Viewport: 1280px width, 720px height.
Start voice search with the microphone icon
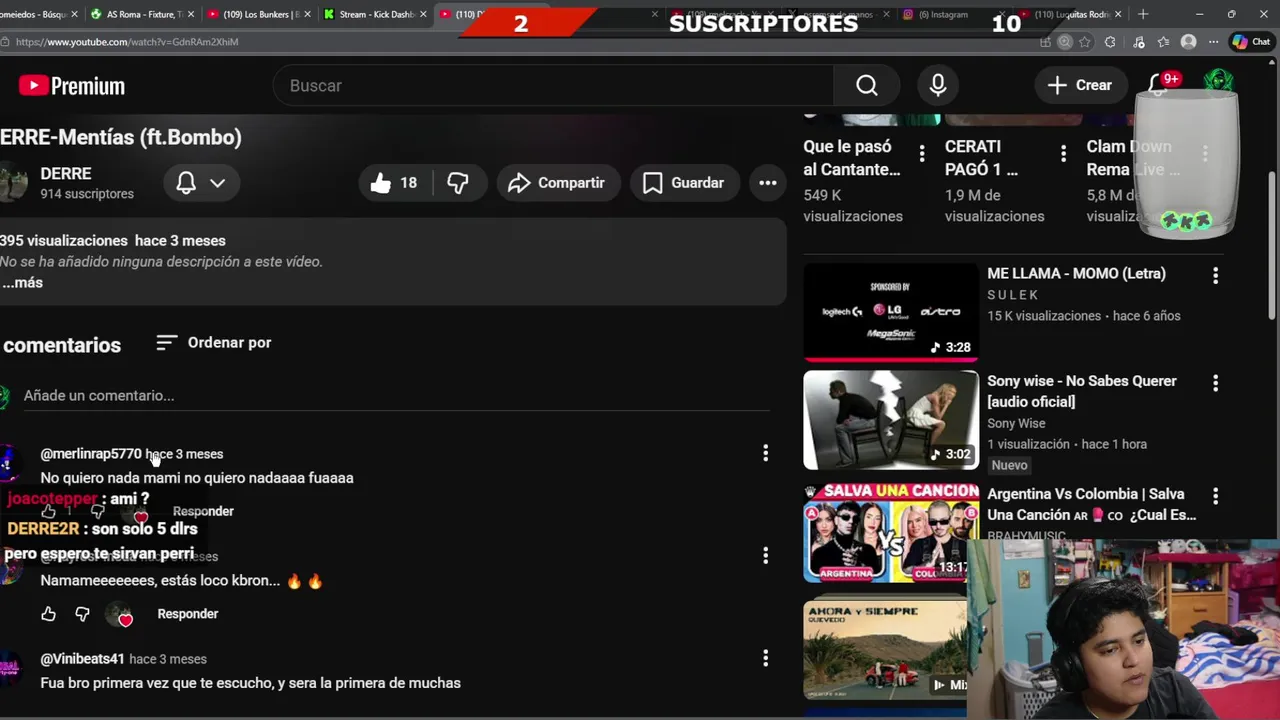tap(938, 86)
